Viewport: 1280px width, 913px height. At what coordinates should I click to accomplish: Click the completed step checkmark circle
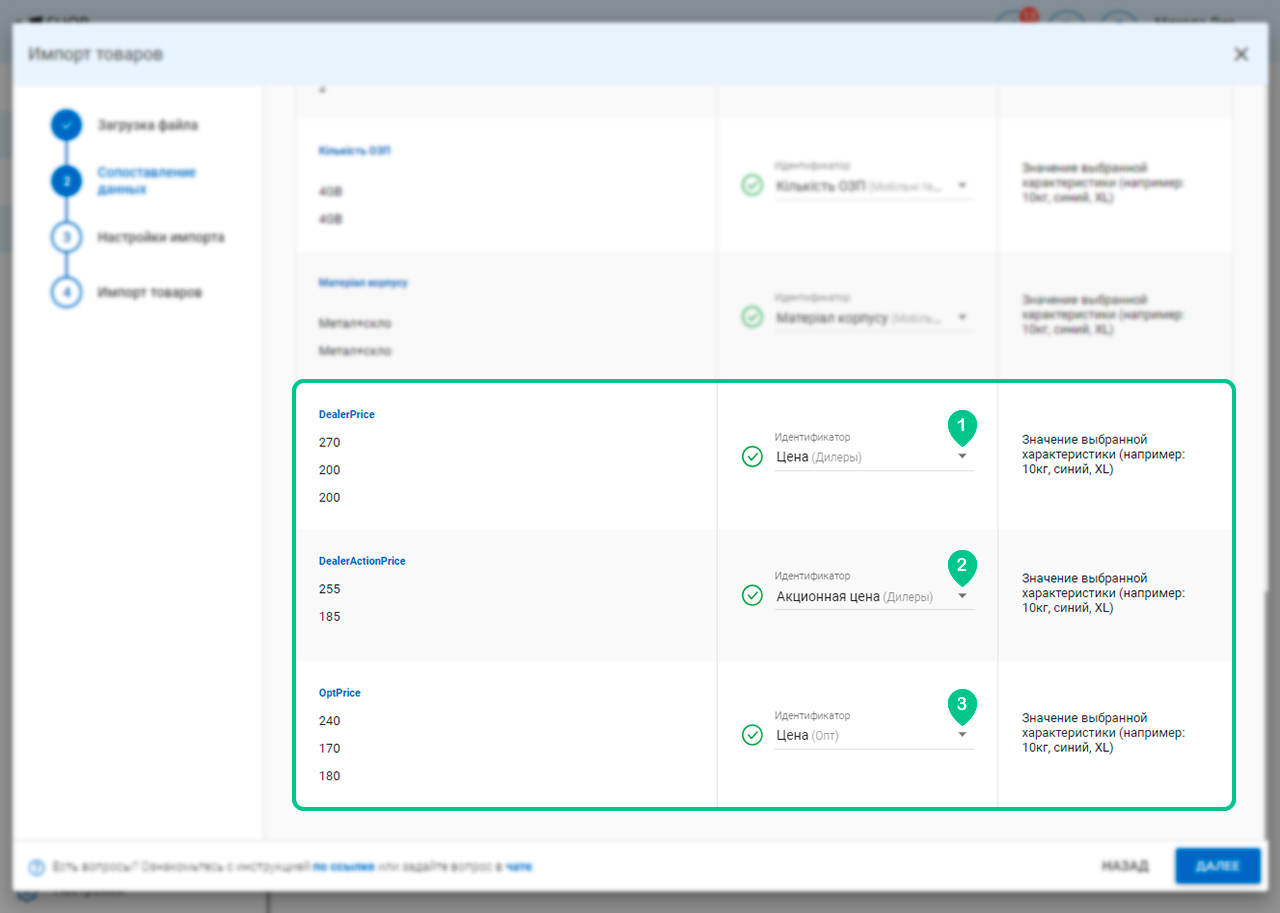tap(66, 126)
